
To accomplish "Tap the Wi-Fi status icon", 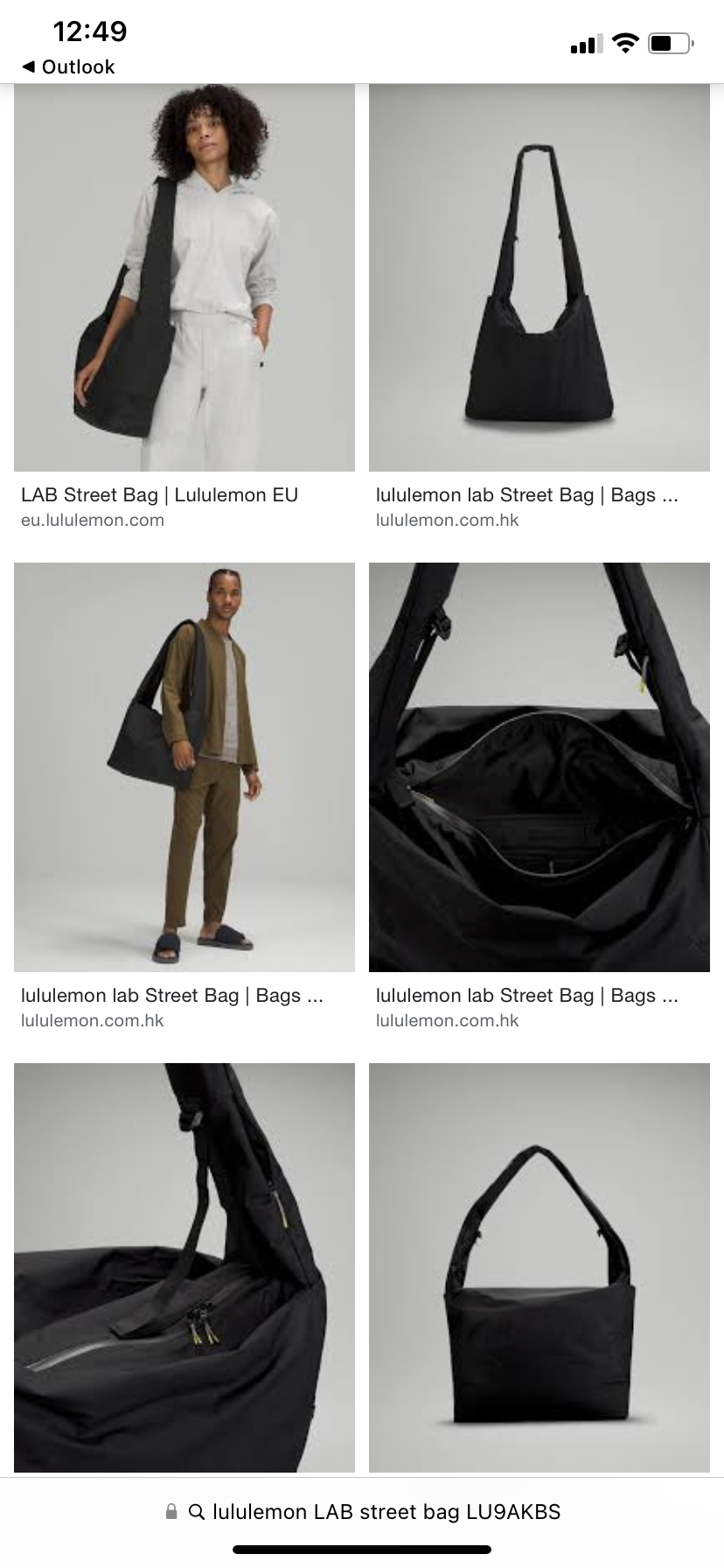I will (625, 43).
